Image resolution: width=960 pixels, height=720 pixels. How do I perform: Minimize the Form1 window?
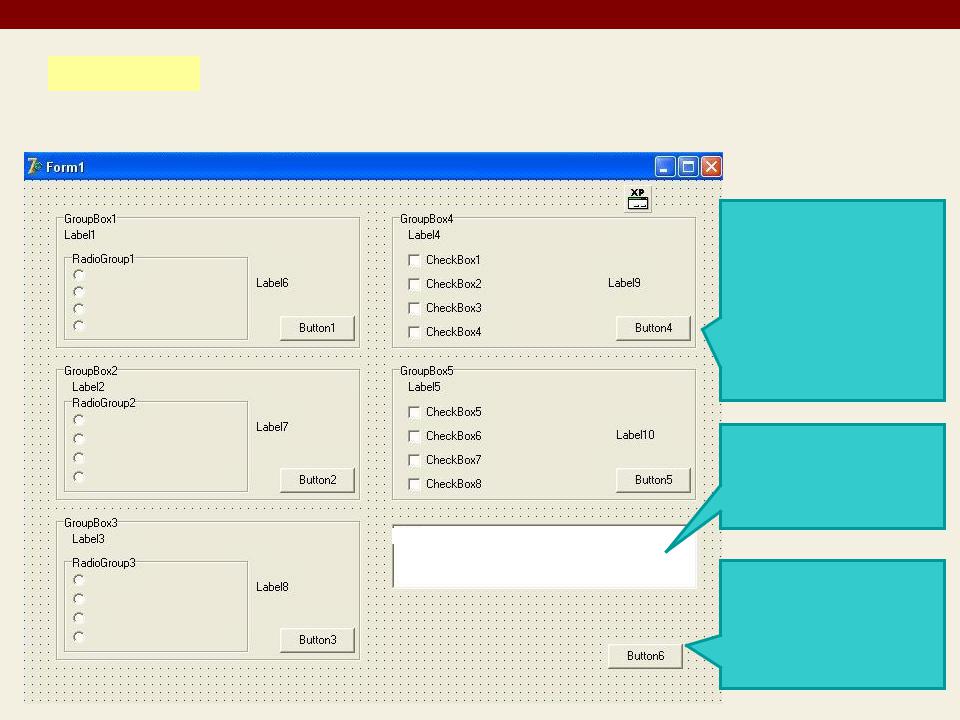[665, 167]
